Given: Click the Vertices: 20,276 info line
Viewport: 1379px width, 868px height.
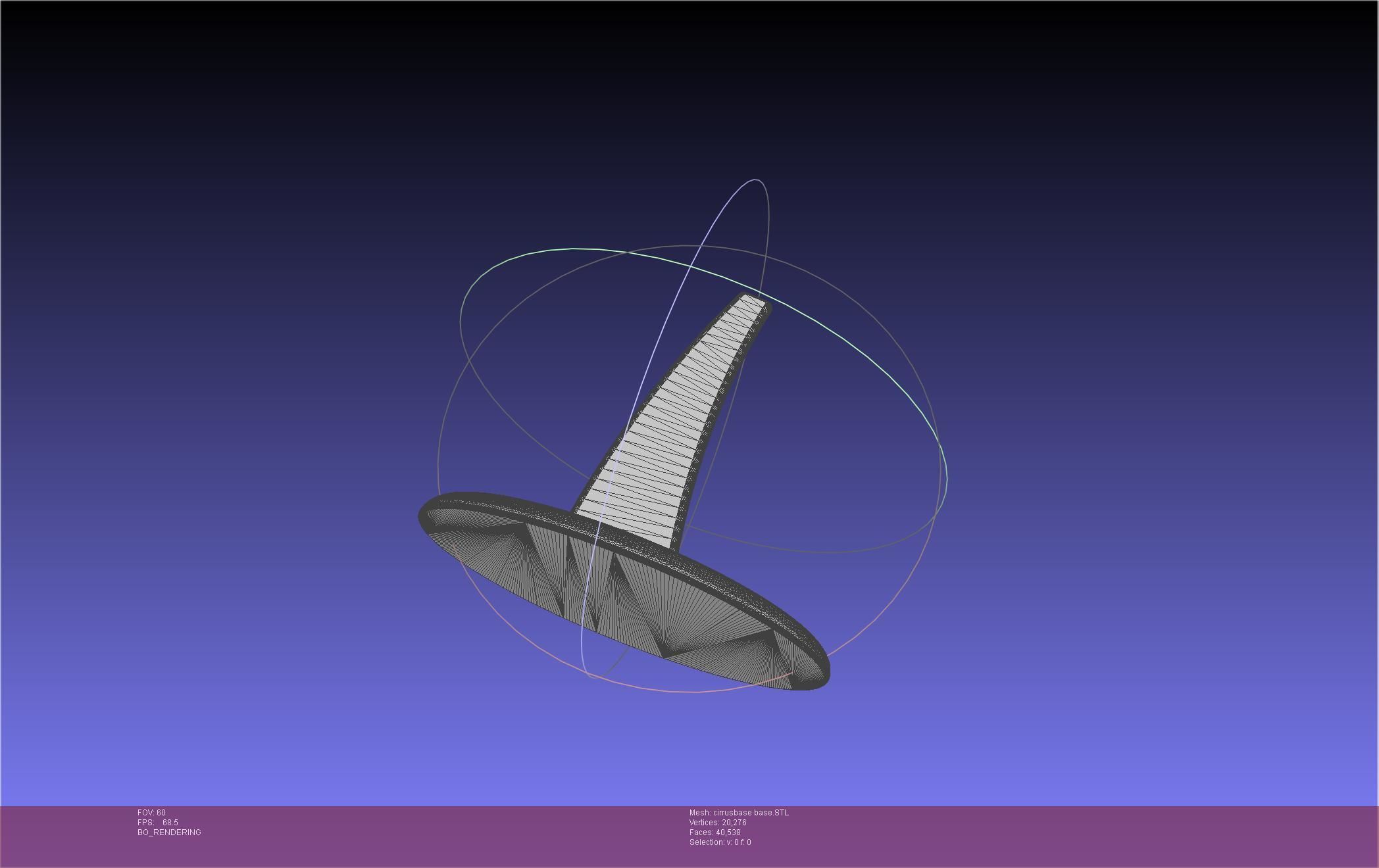Looking at the screenshot, I should (718, 823).
